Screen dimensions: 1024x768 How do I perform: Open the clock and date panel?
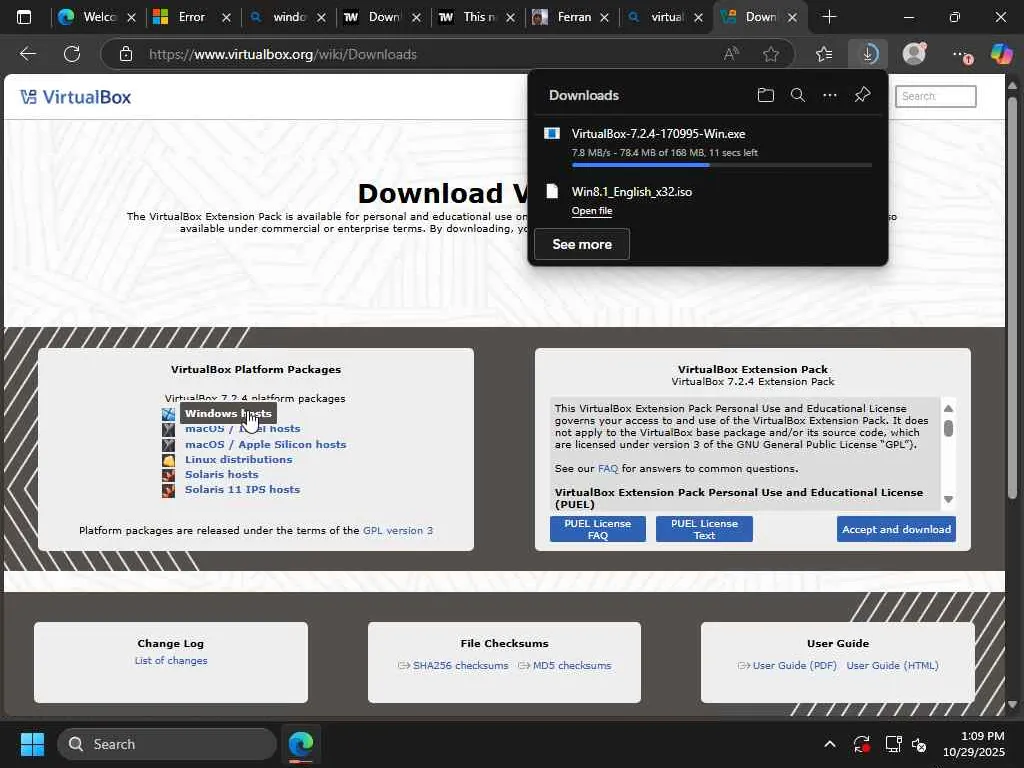[974, 744]
